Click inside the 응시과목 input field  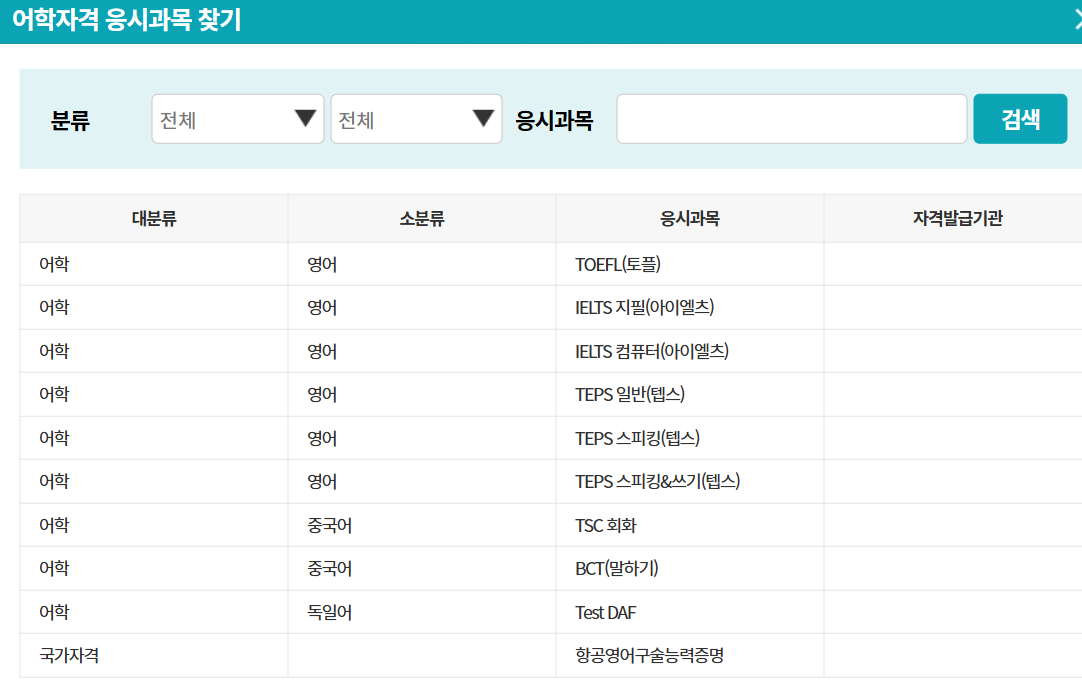[x=791, y=118]
